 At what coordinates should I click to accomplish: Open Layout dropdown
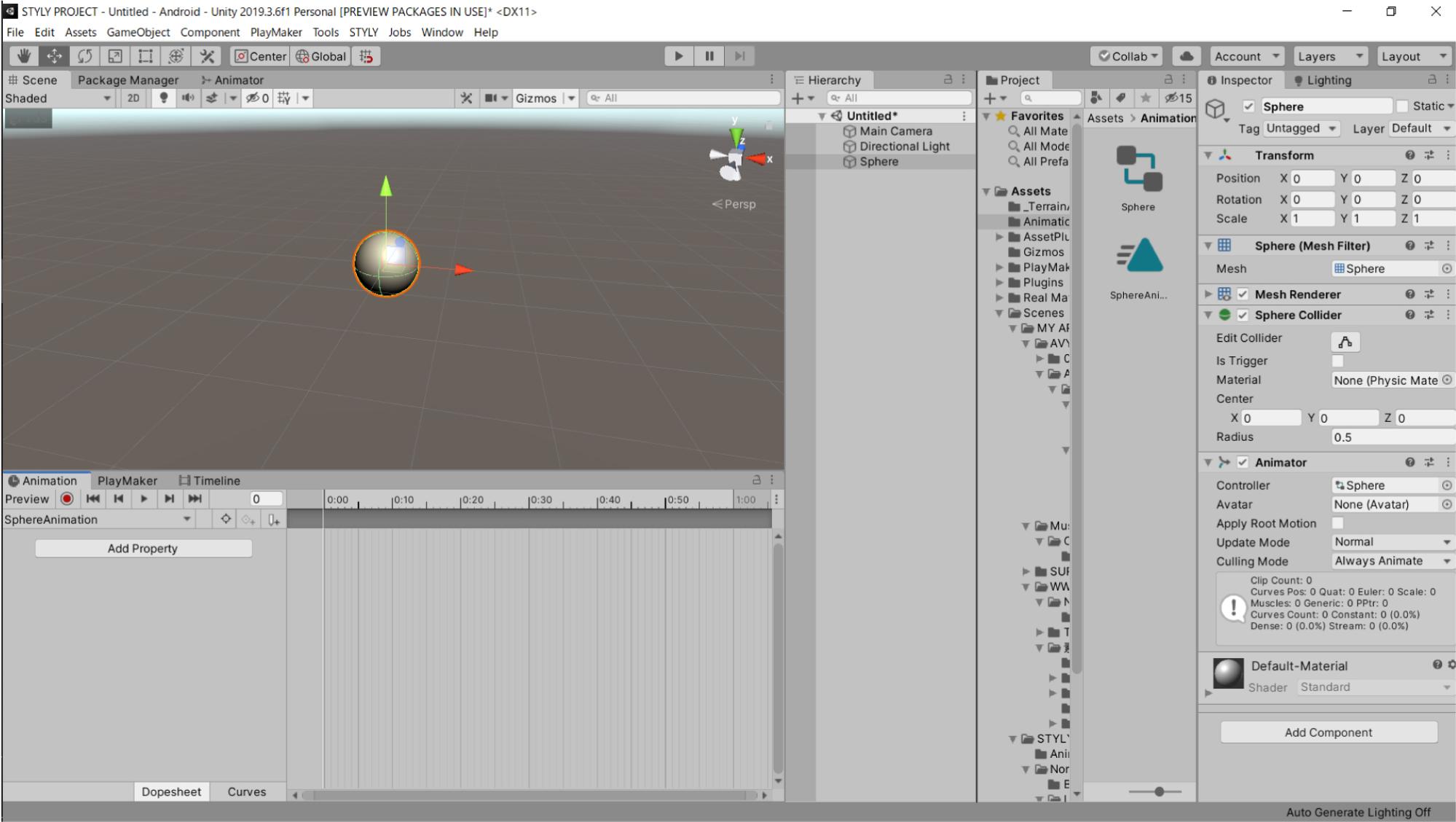pyautogui.click(x=1414, y=56)
